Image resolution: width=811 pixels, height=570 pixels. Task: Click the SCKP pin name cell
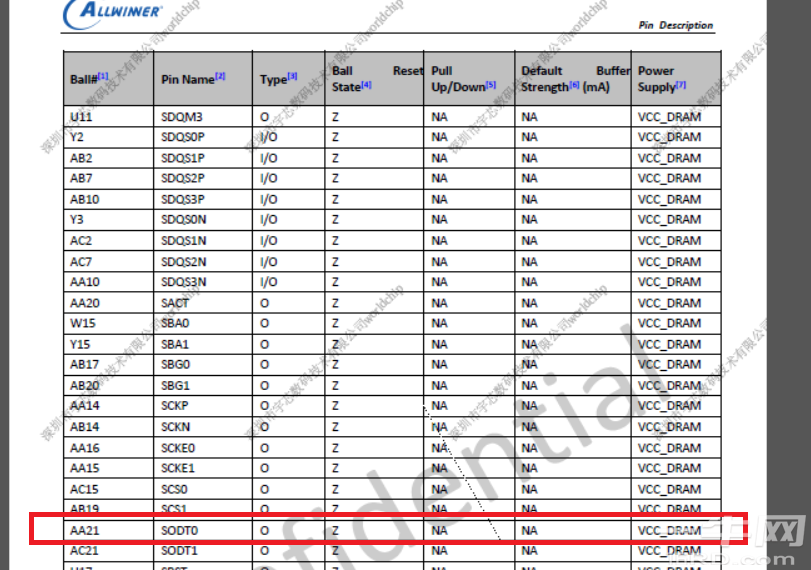175,406
